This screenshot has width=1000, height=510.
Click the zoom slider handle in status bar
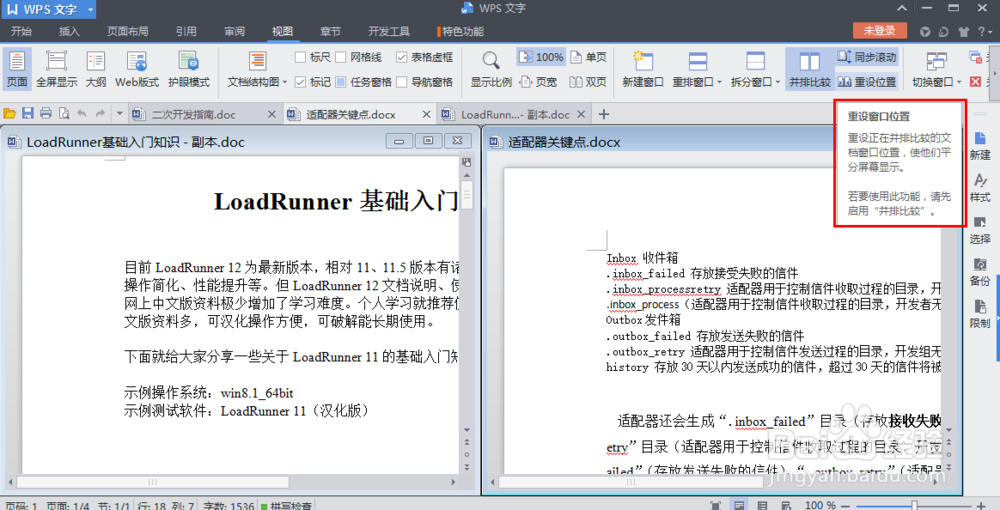(x=914, y=506)
